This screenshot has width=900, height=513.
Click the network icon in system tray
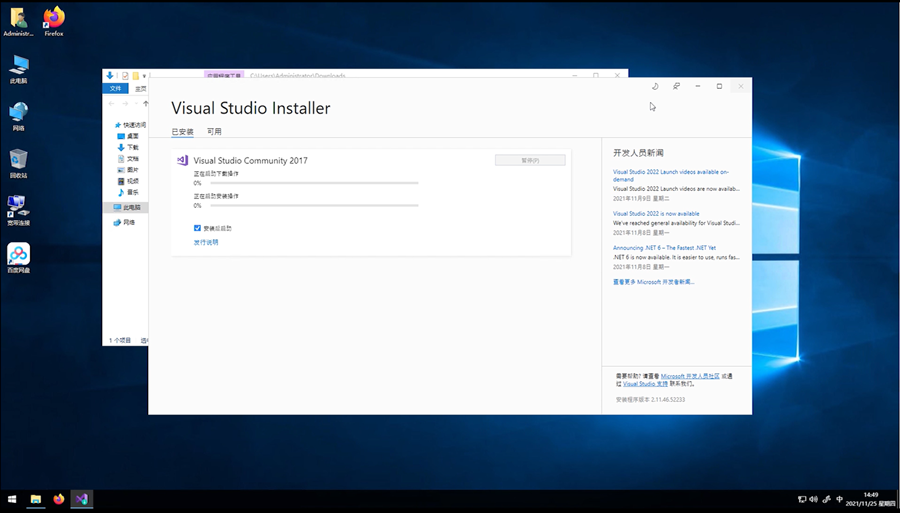(802, 499)
